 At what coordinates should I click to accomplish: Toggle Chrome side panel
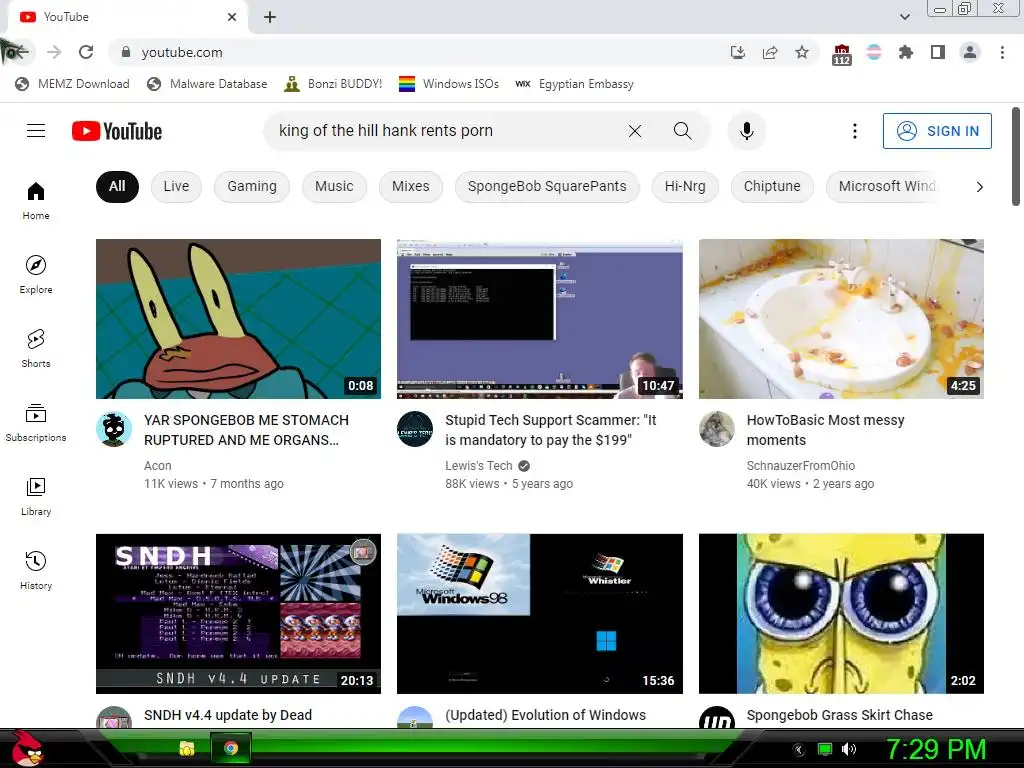tap(938, 52)
